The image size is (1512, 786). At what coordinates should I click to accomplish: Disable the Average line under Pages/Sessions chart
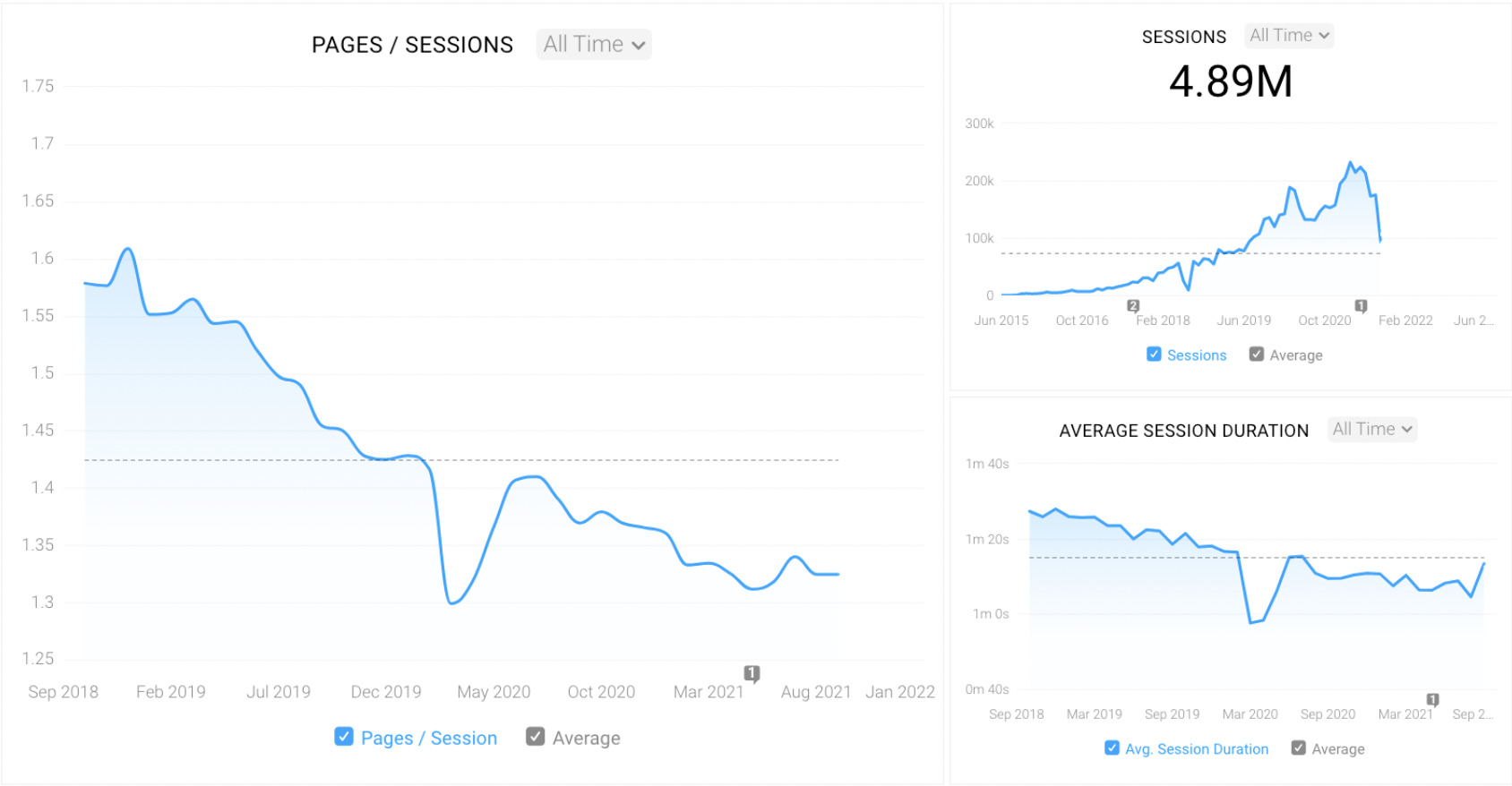pos(536,736)
